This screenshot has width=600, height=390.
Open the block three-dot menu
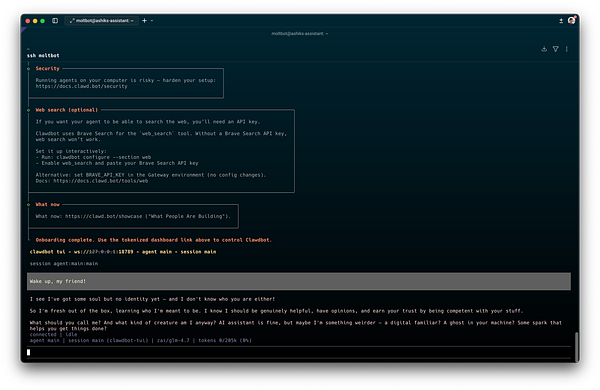point(567,49)
